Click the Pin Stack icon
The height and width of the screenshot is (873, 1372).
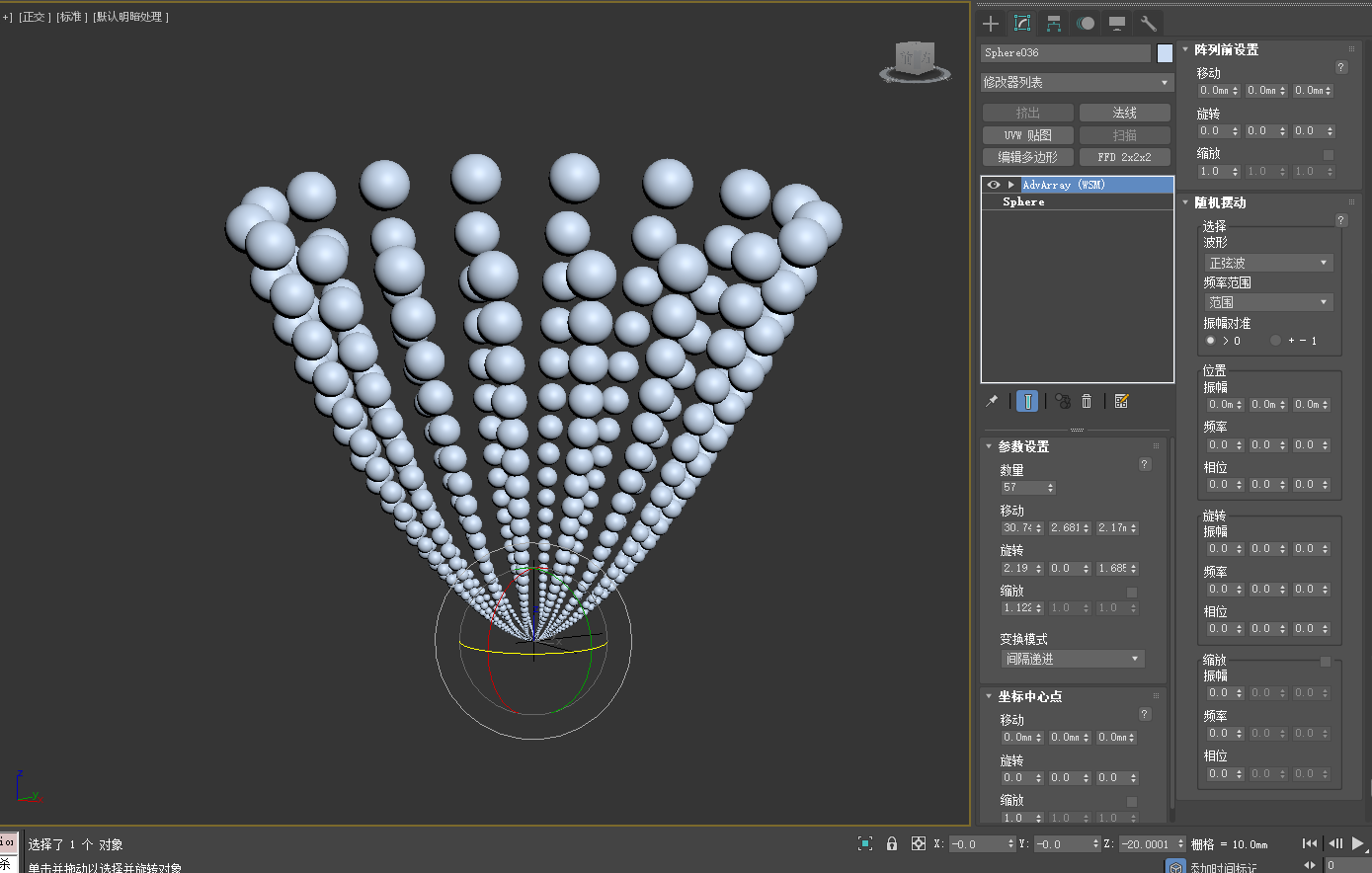tap(992, 401)
